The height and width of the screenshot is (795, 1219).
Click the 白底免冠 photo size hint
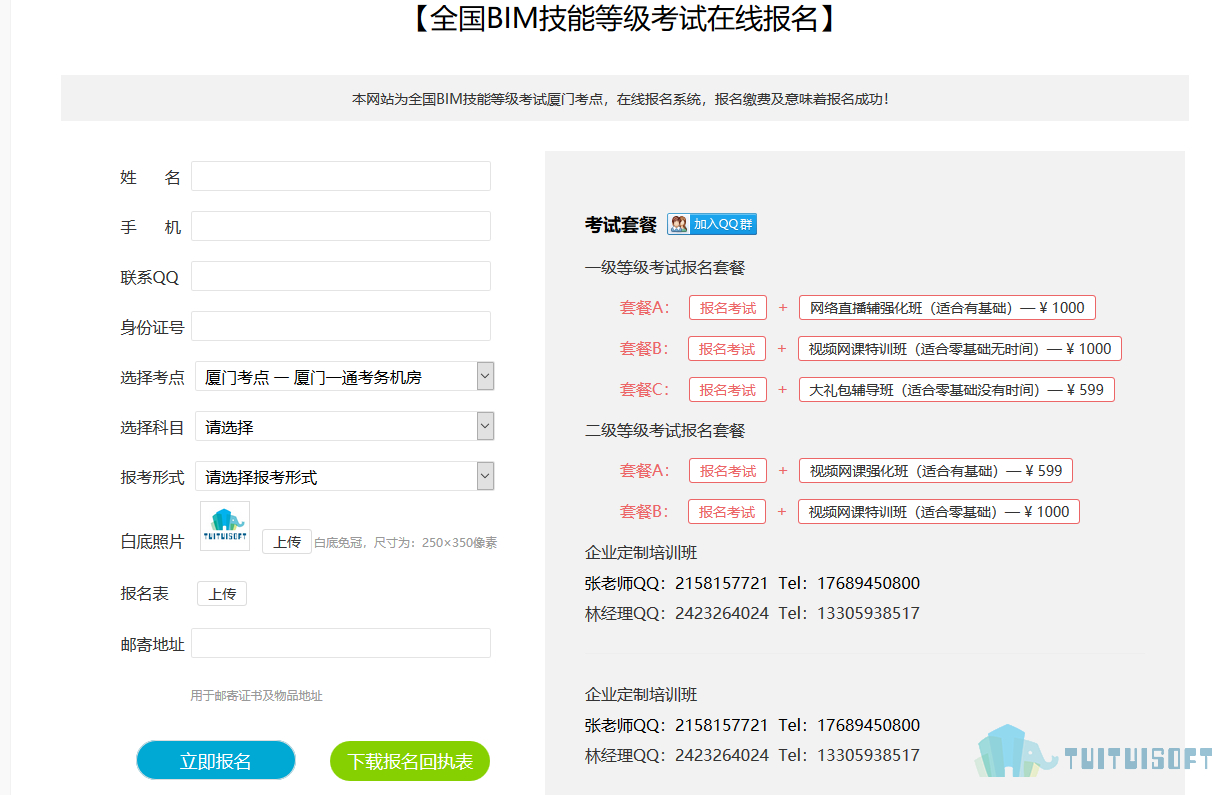pos(405,543)
